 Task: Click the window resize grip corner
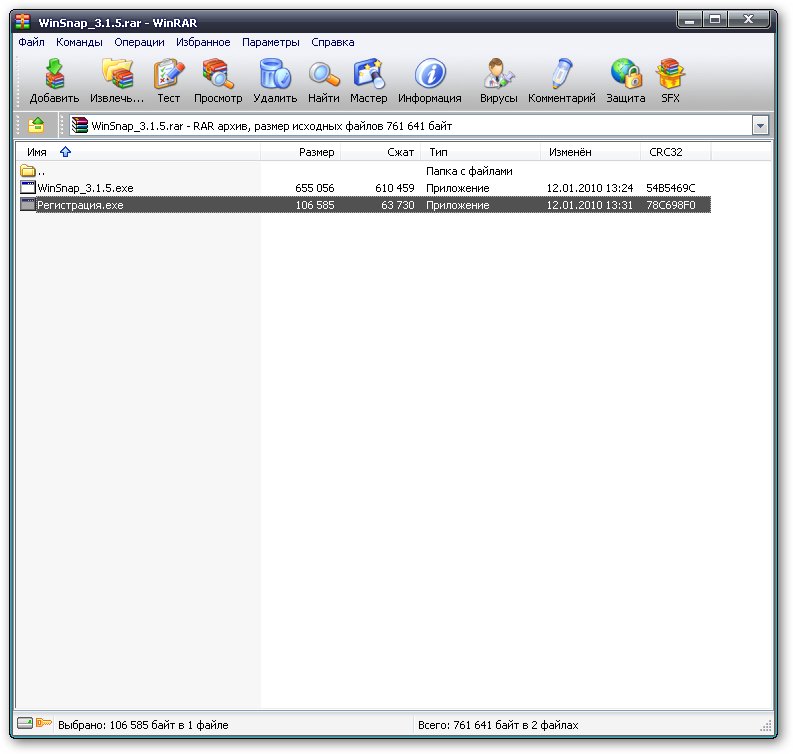(766, 725)
